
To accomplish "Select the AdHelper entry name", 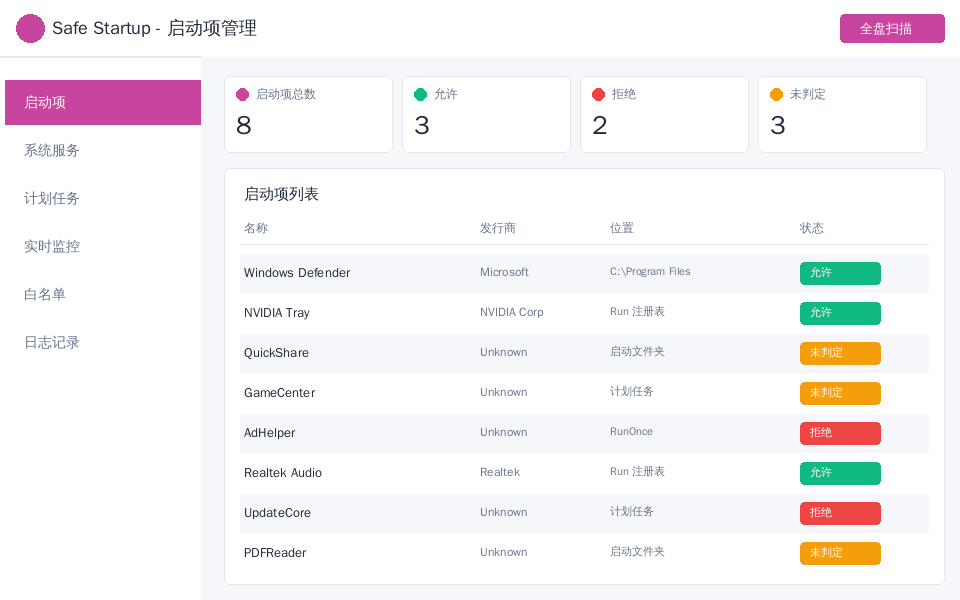I will [x=269, y=433].
